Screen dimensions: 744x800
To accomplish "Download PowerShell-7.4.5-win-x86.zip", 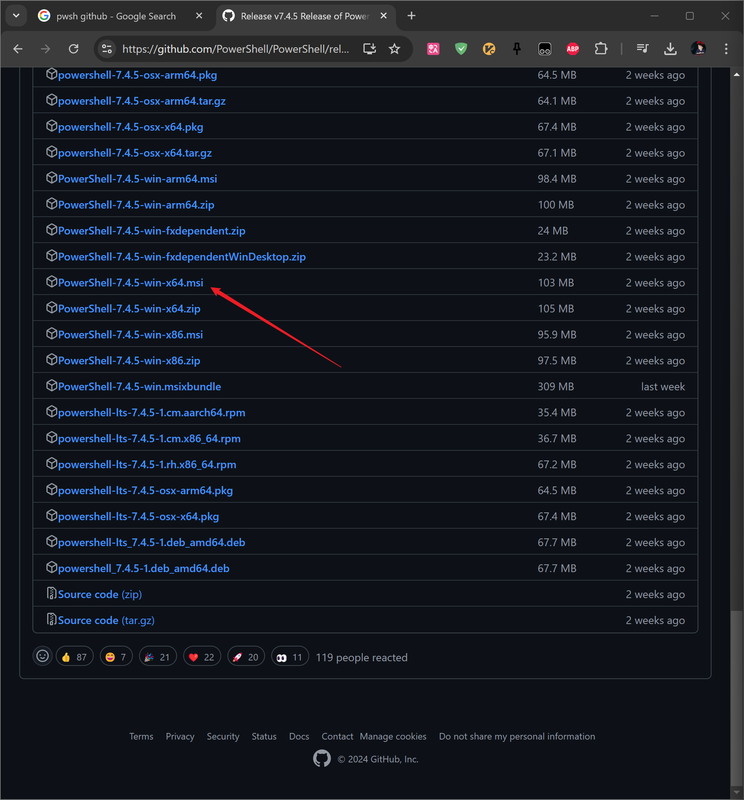I will [x=129, y=361].
